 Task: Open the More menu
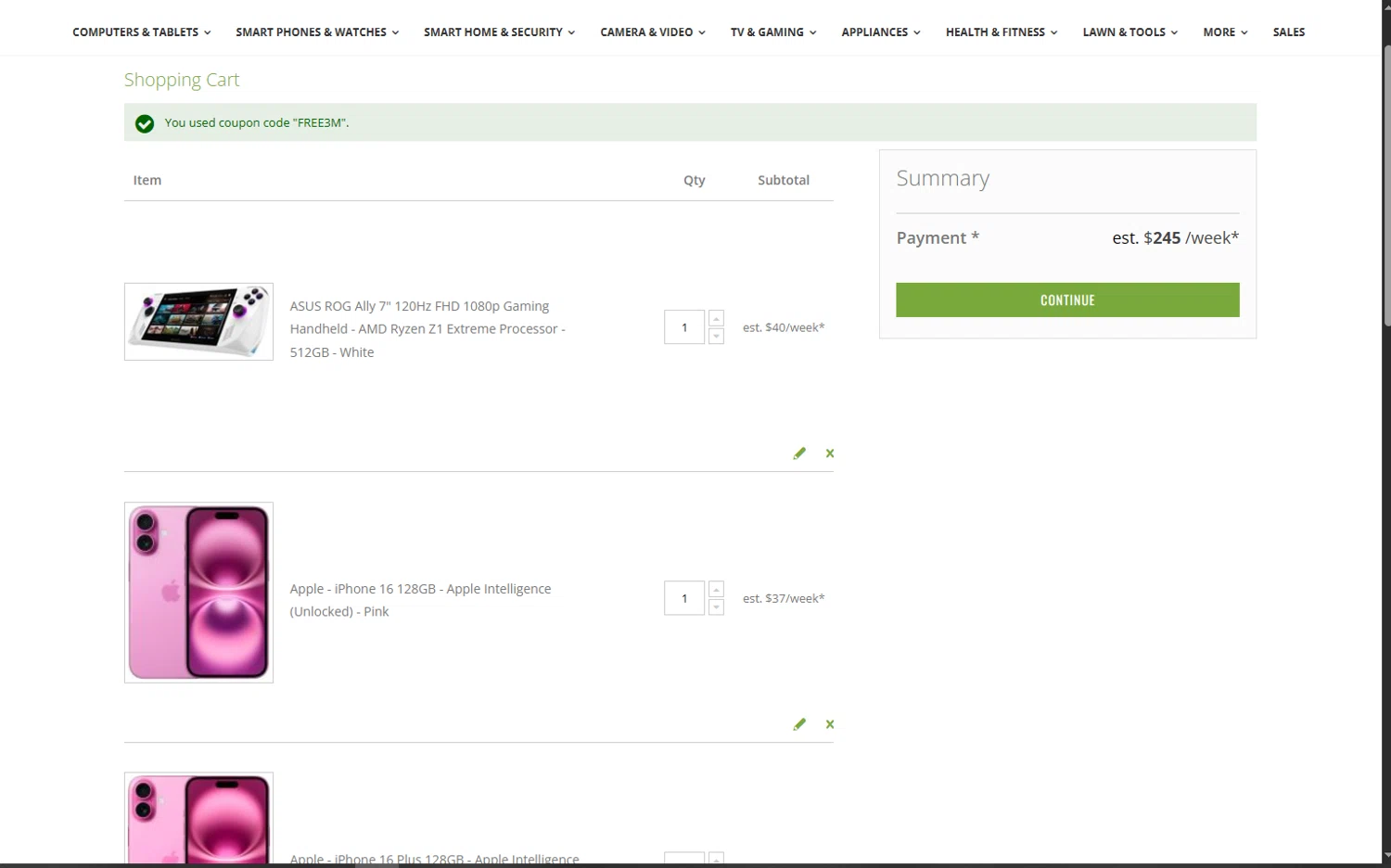pos(1225,32)
